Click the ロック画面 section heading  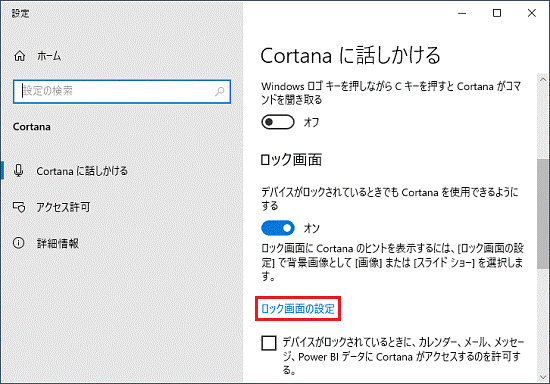(291, 160)
